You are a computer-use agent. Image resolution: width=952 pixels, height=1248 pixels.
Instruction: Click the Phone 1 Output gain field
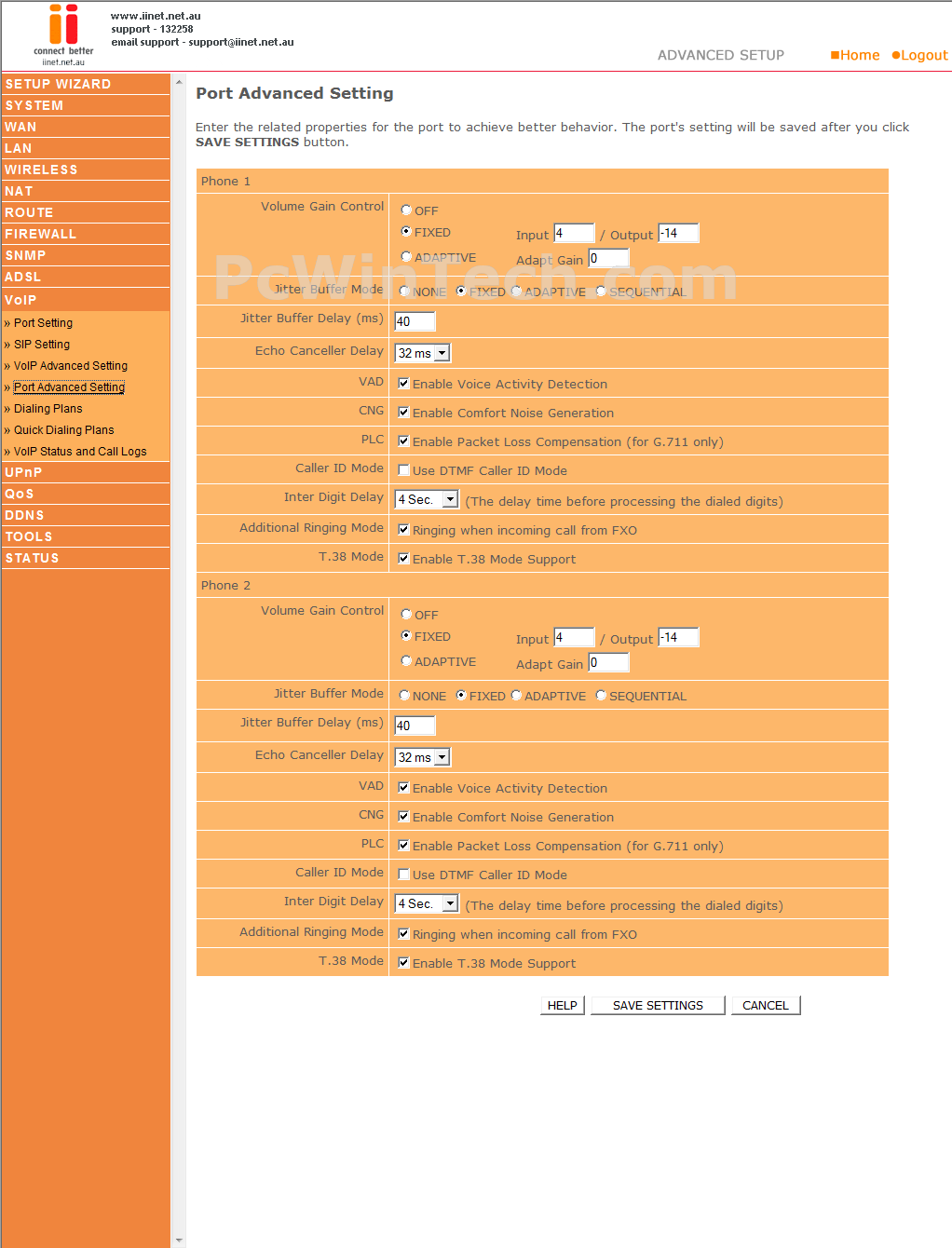coord(678,233)
